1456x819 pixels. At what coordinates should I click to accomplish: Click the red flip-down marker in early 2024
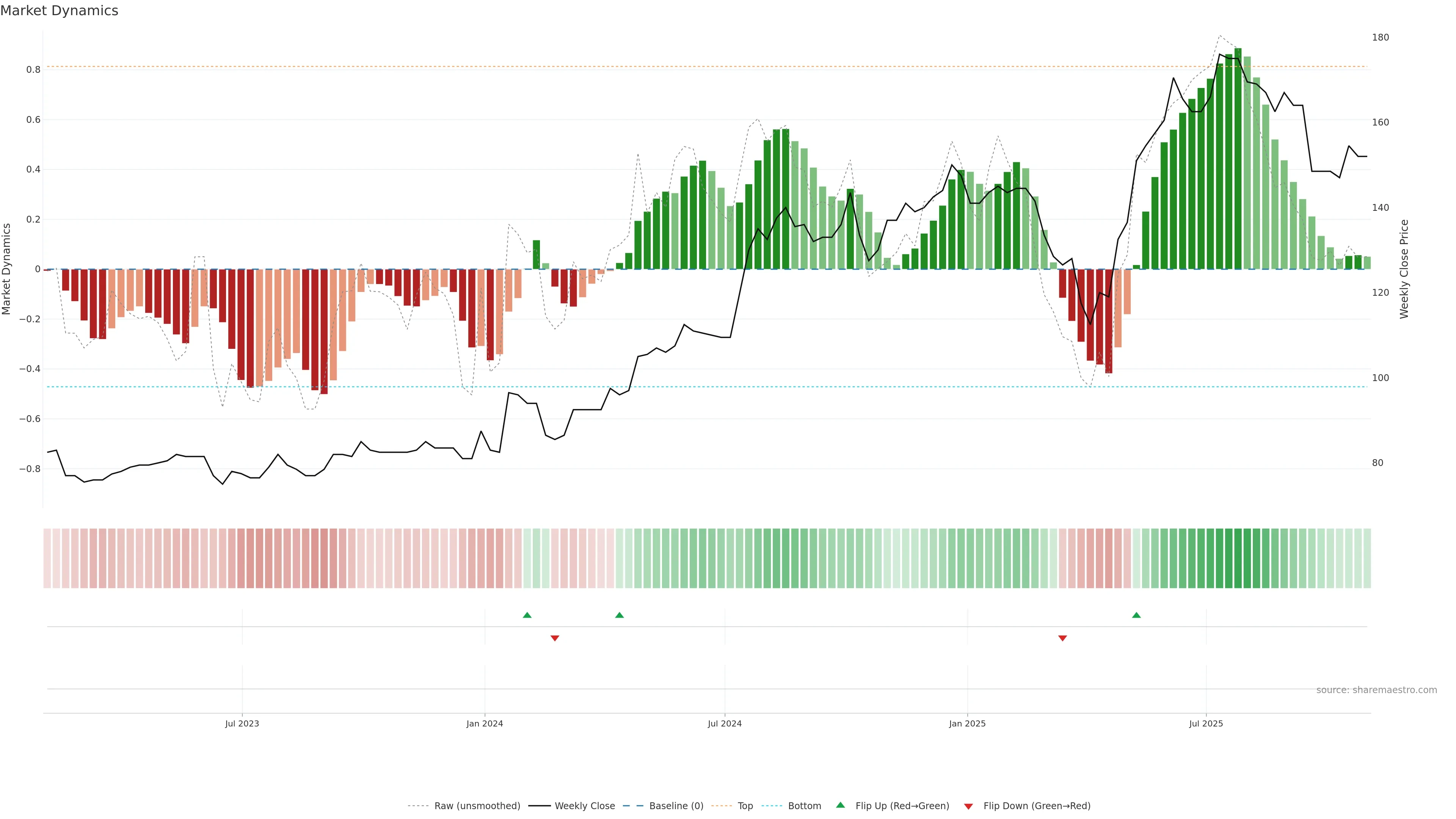coord(555,638)
